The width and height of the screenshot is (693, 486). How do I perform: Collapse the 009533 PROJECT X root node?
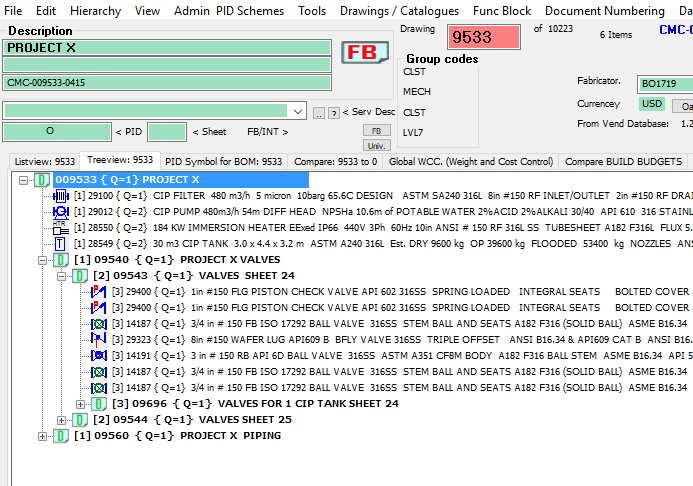coord(24,180)
